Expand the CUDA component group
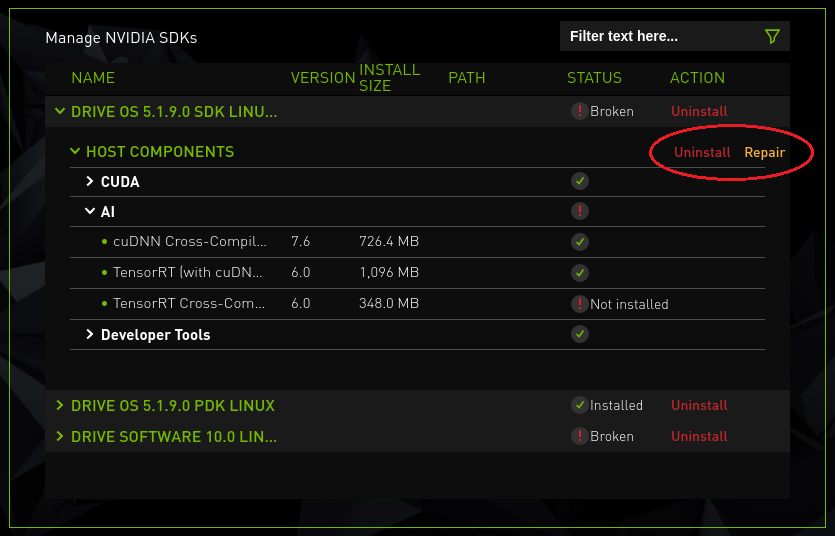This screenshot has width=835, height=536. [x=90, y=182]
